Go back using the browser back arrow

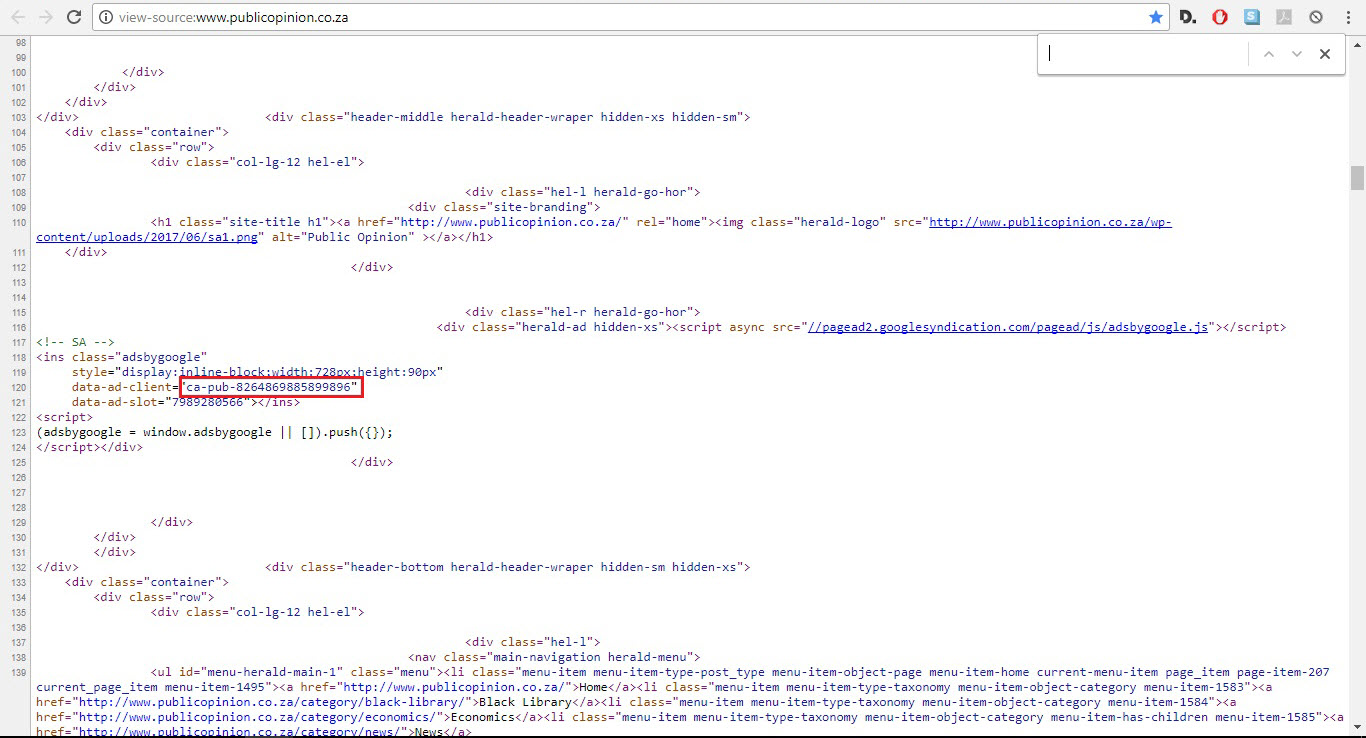[x=18, y=17]
